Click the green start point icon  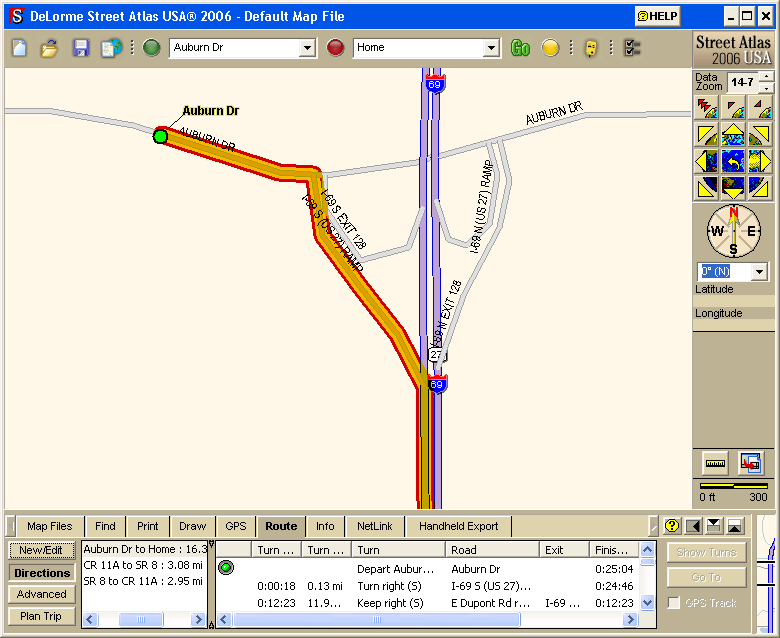[x=152, y=48]
